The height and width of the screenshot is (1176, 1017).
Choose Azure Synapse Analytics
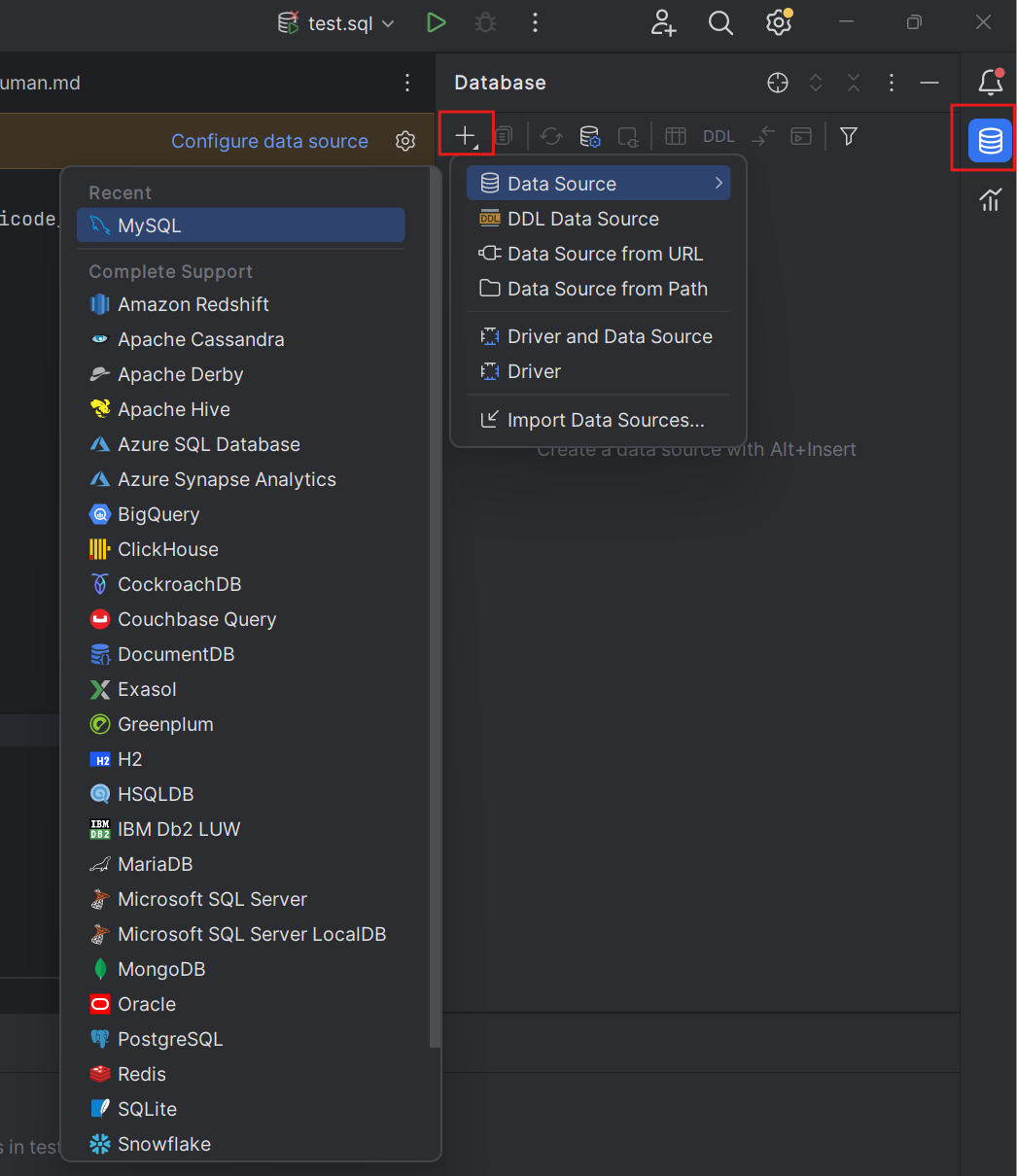pos(241,479)
